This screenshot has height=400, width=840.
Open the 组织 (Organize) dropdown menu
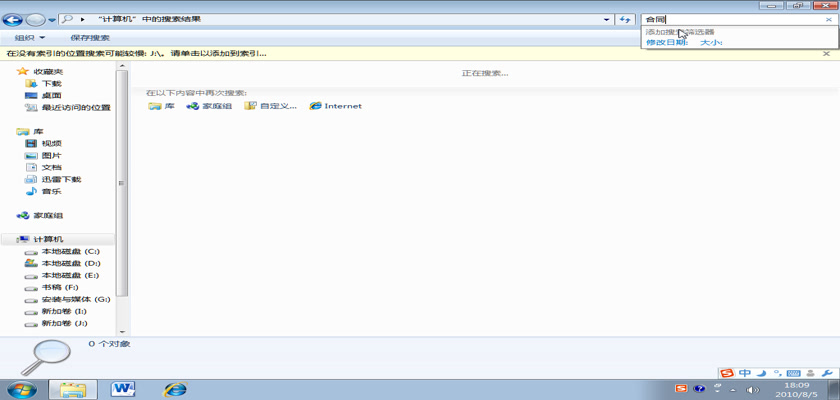(30, 38)
